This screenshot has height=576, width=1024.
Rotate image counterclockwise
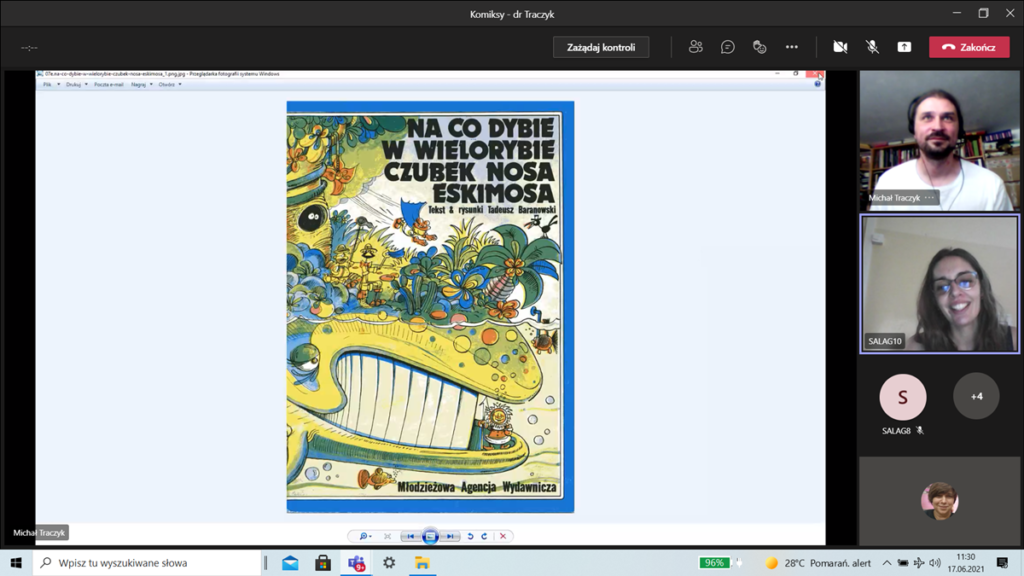(470, 536)
